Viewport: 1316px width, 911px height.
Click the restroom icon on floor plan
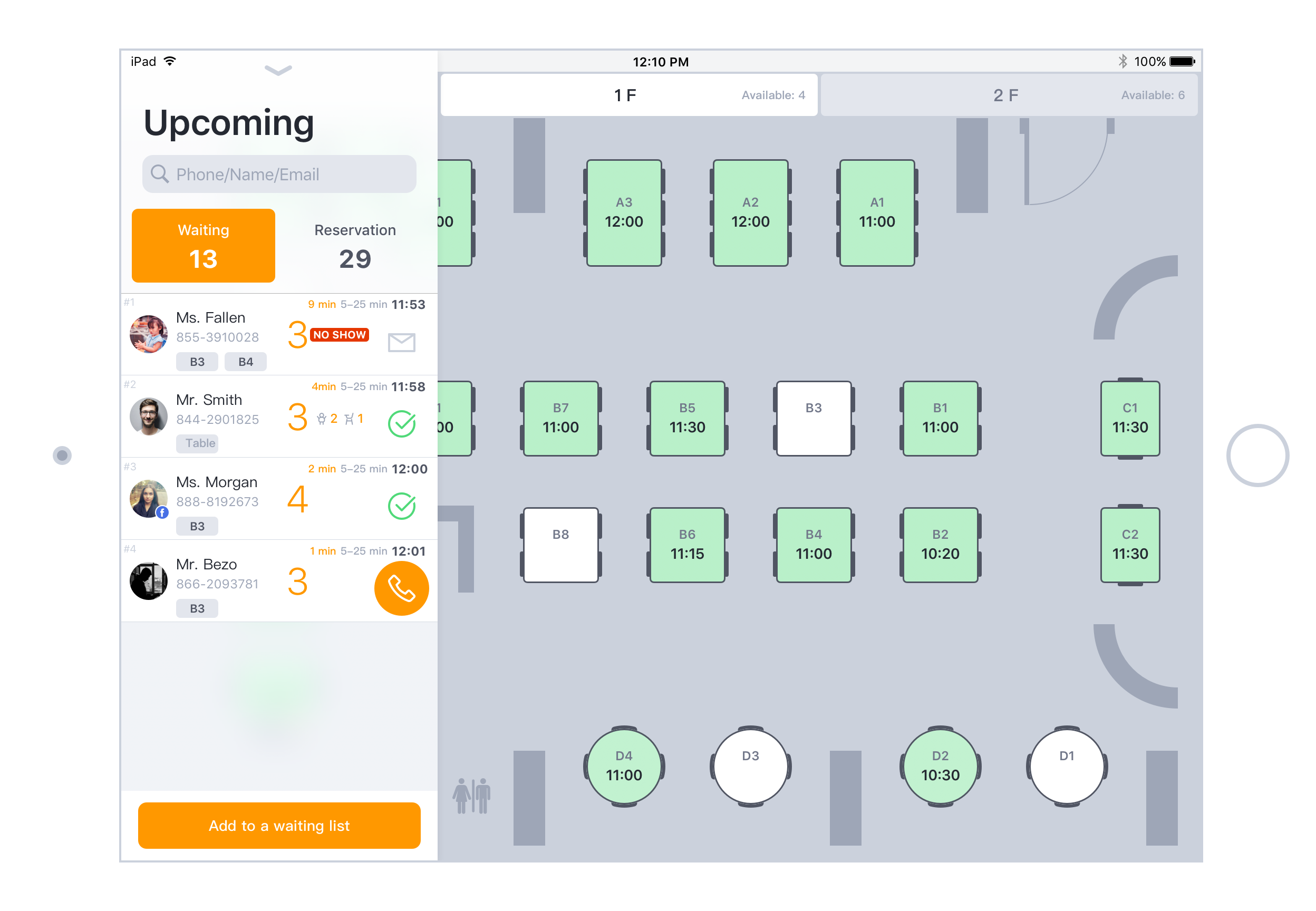[472, 796]
